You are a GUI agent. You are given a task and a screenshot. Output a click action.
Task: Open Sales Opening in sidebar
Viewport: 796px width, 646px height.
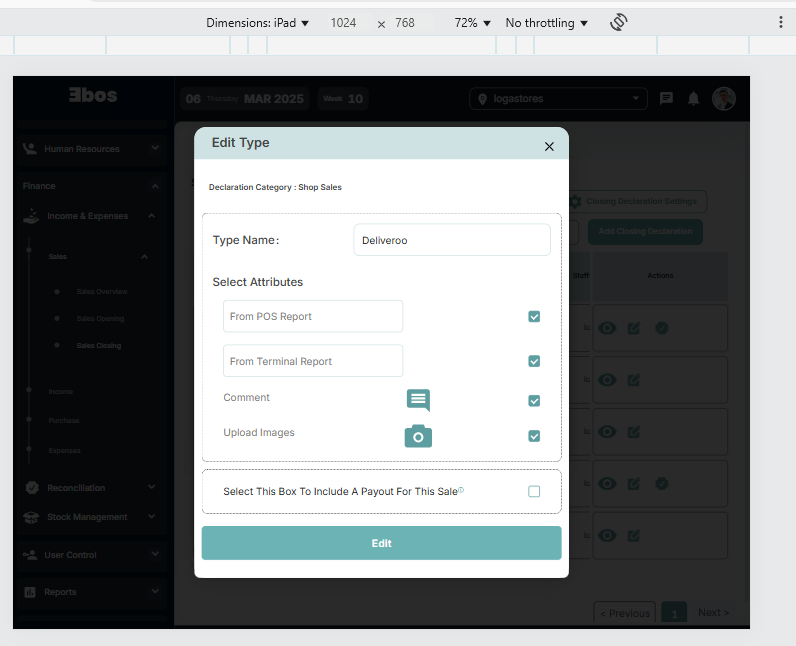(100, 319)
